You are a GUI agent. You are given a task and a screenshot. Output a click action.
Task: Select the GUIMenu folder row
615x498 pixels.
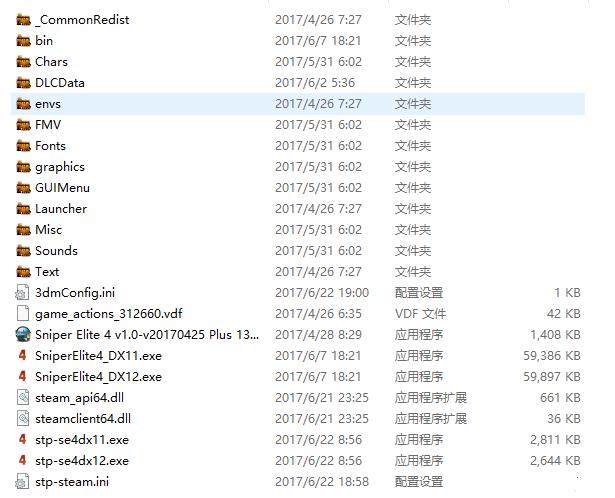tap(298, 187)
